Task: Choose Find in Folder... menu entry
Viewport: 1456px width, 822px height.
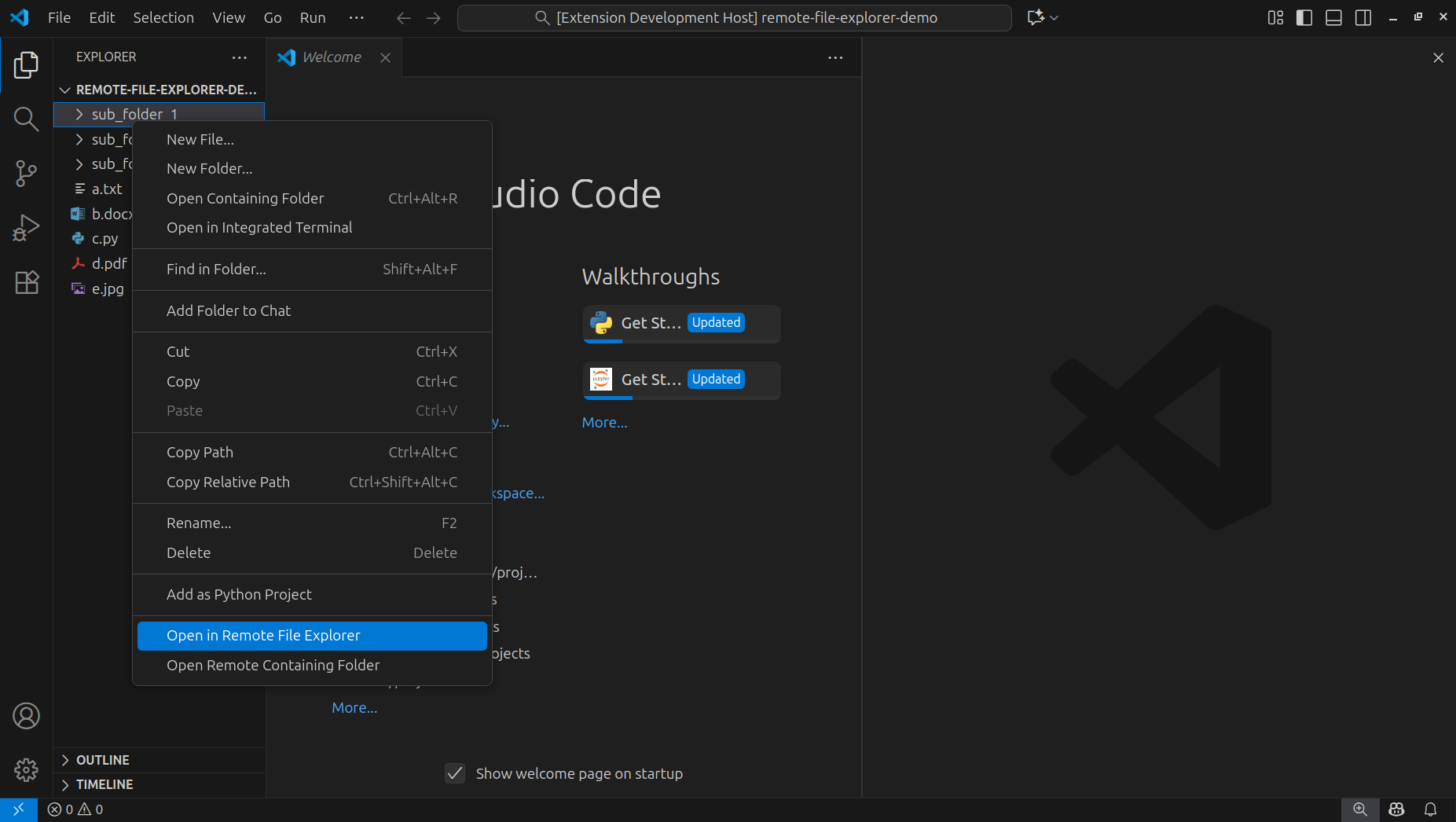Action: 312,269
